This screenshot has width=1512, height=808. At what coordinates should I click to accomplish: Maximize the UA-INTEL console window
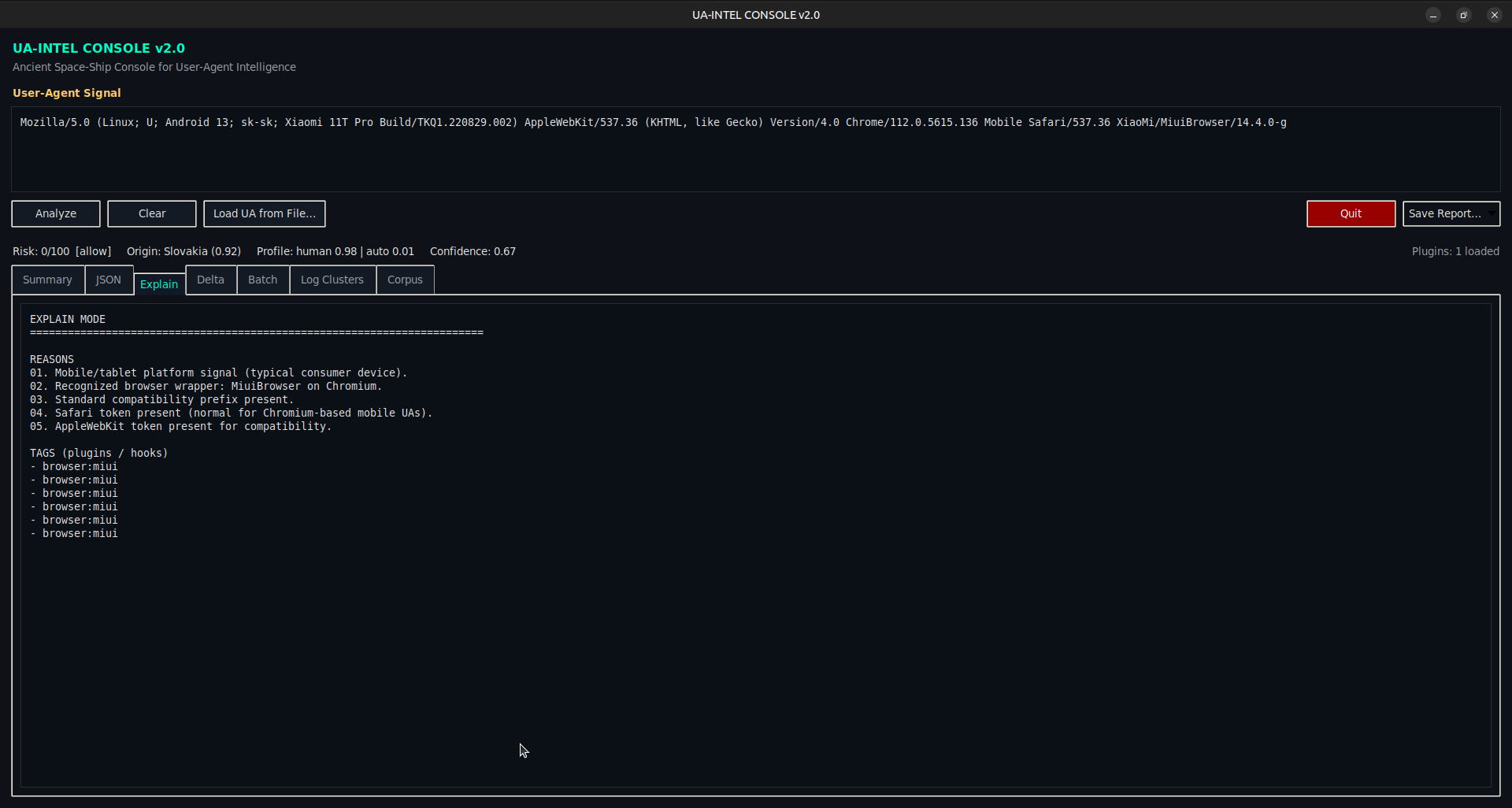[x=1463, y=15]
